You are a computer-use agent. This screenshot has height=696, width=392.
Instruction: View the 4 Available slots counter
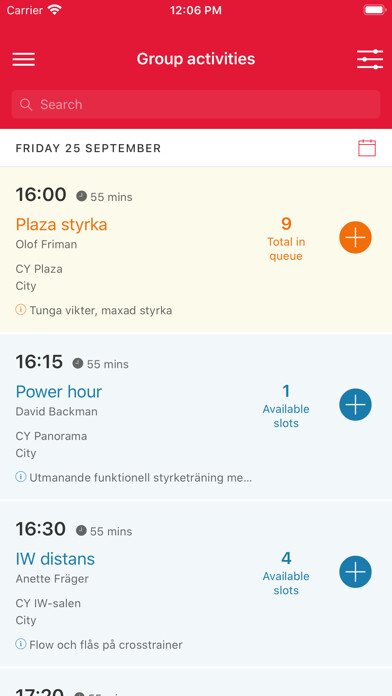coord(286,573)
